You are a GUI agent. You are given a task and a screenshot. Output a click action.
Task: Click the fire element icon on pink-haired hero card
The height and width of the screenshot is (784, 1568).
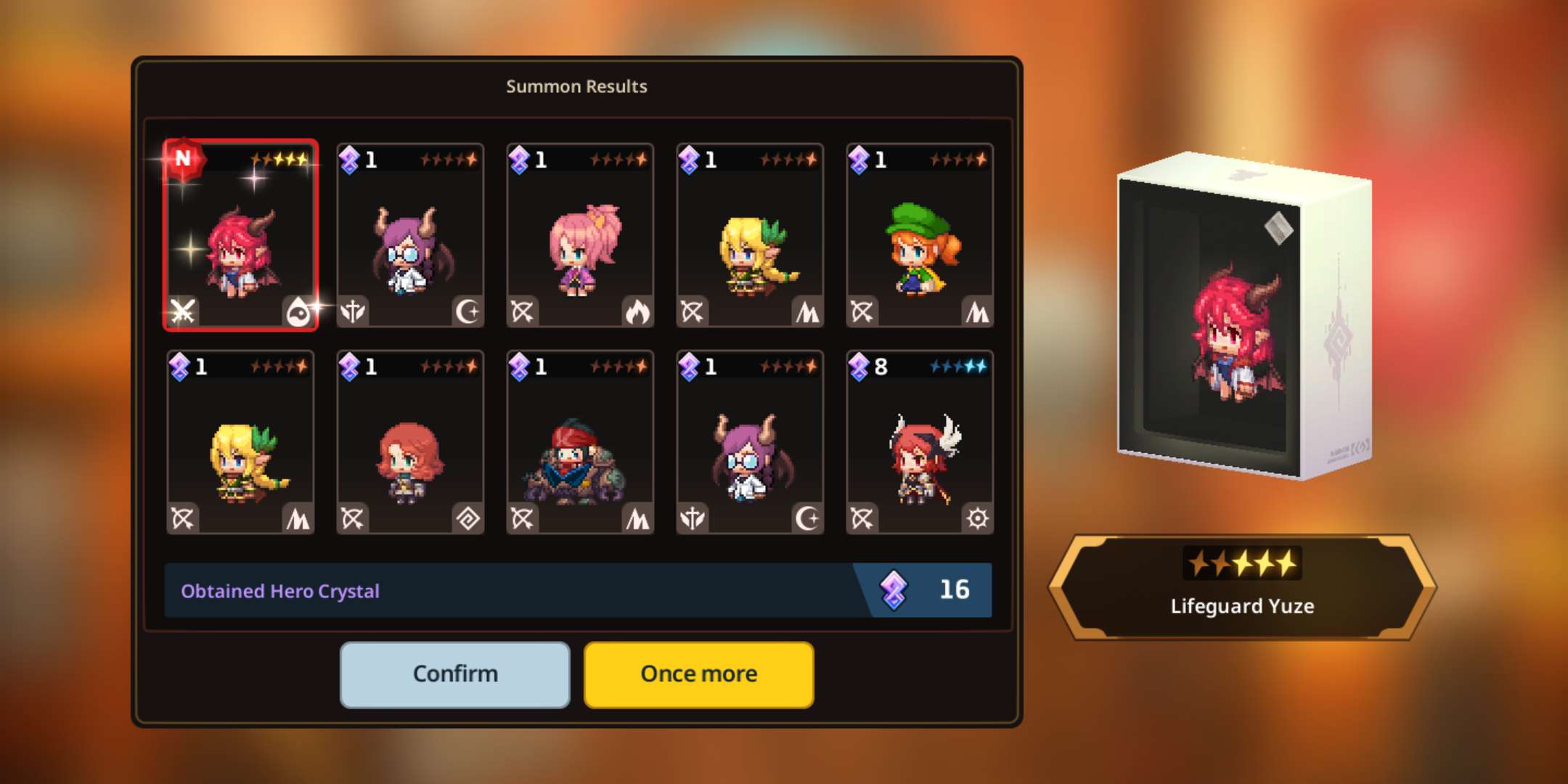click(637, 312)
